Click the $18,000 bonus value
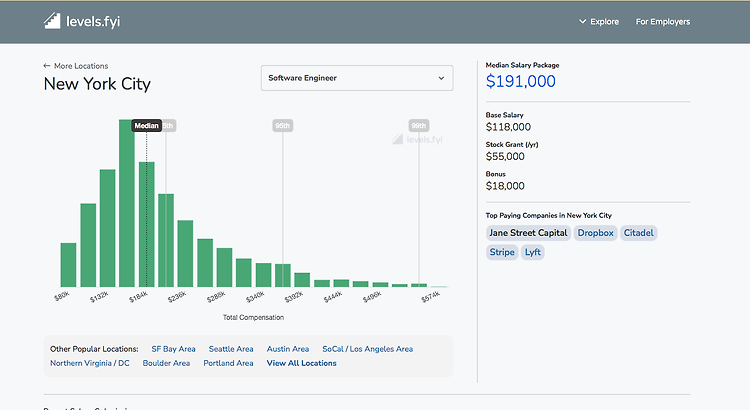 coord(505,186)
